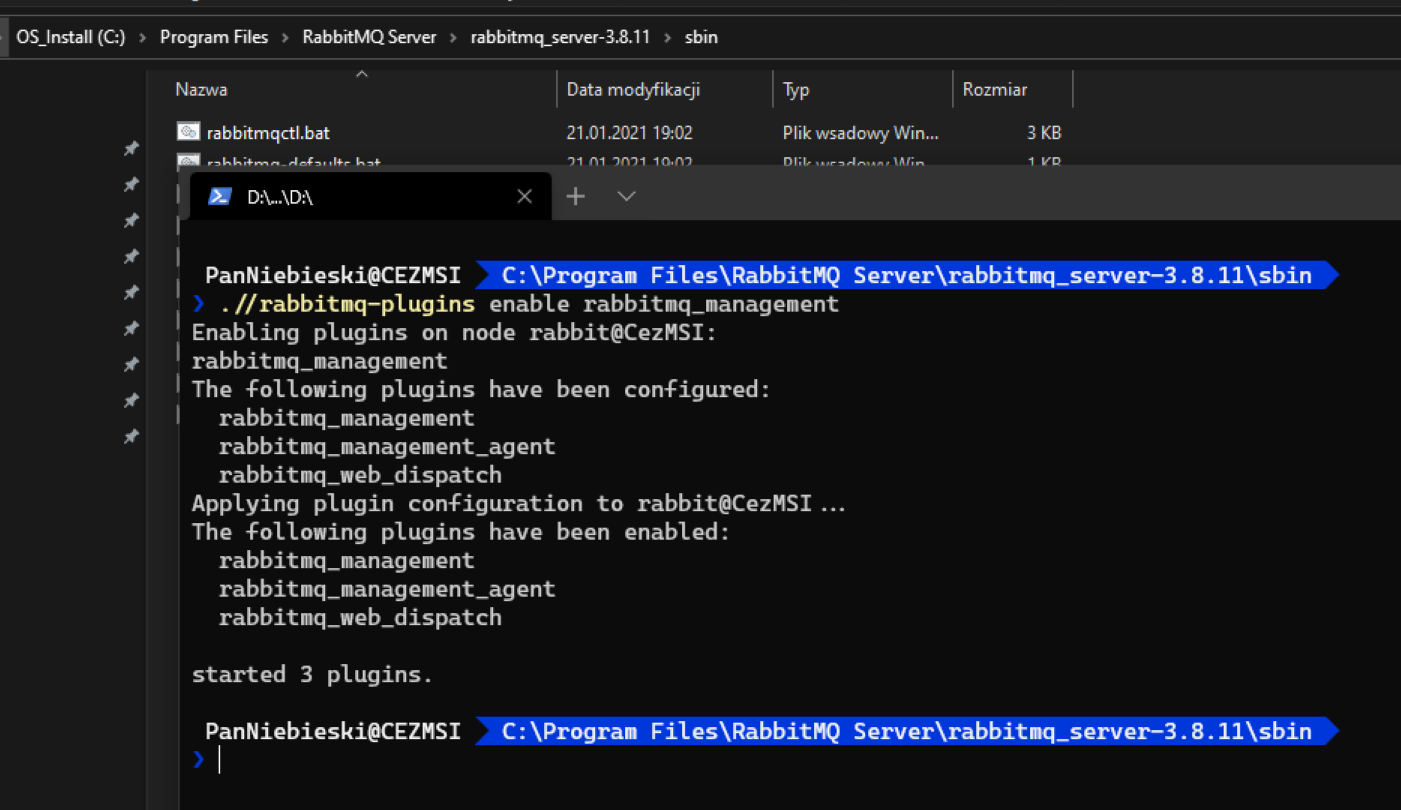Open the terminal profile dropdown arrow
The height and width of the screenshot is (810, 1401).
[627, 196]
